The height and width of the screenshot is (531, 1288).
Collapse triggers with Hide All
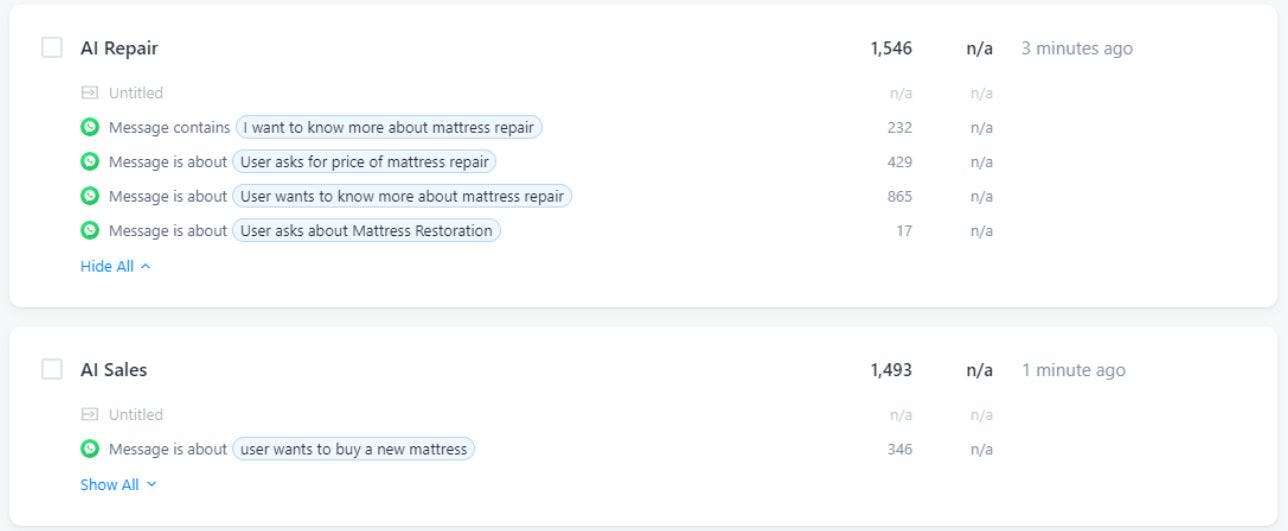coord(115,266)
